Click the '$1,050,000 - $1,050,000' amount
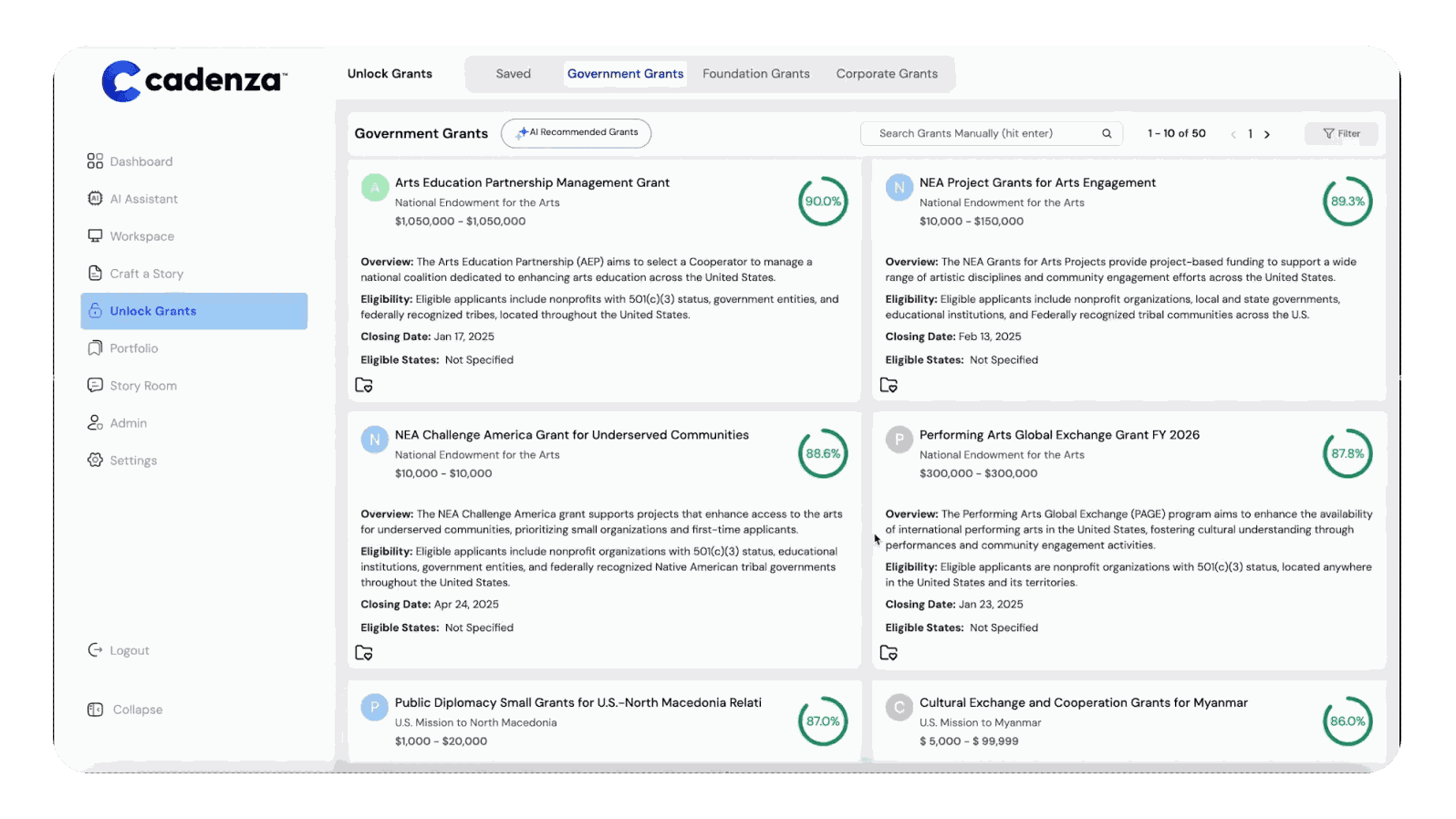This screenshot has height=819, width=1456. pos(460,221)
